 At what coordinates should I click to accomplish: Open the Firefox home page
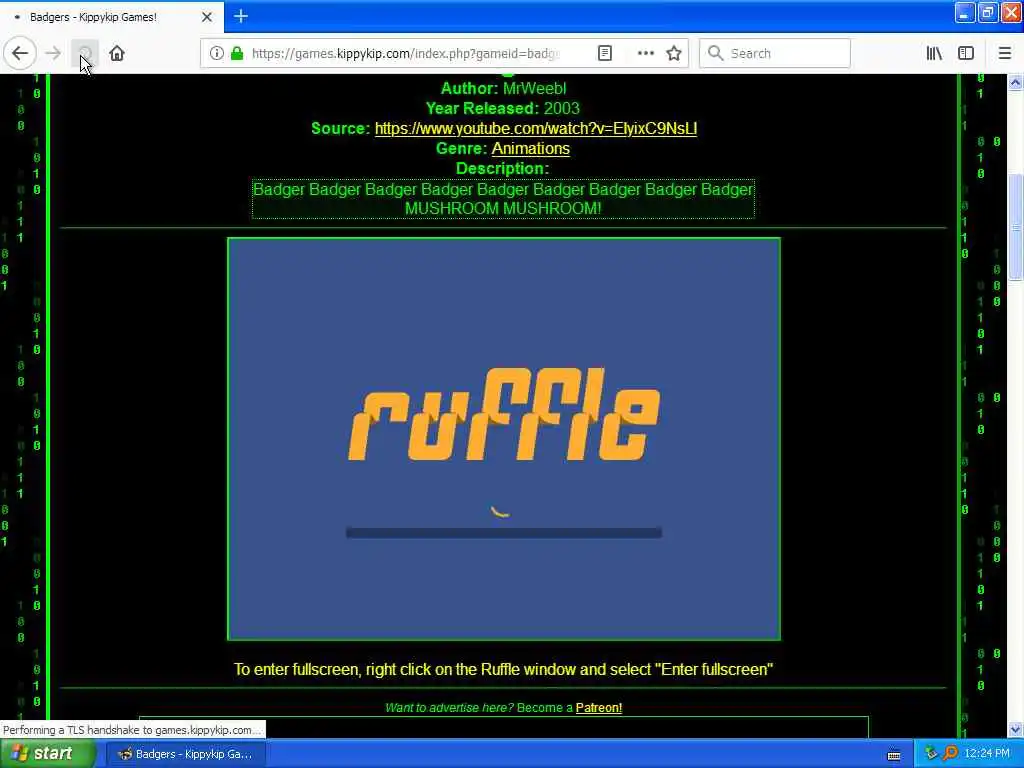point(117,54)
